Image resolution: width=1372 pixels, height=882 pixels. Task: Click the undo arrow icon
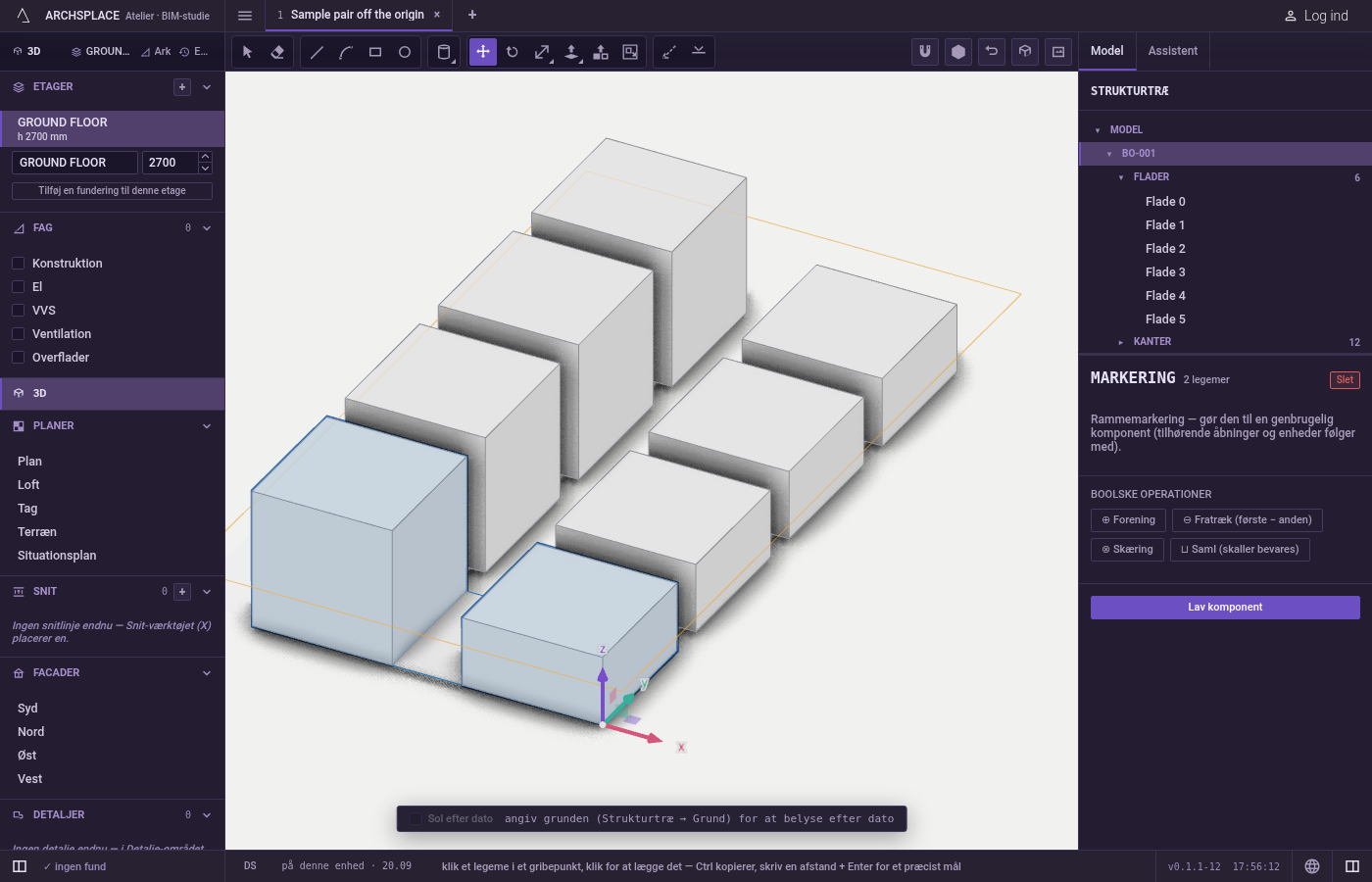click(x=992, y=52)
